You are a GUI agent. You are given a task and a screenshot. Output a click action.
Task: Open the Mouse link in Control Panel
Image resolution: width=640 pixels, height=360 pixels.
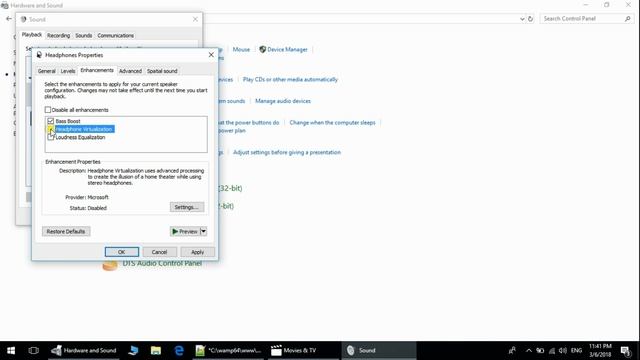pyautogui.click(x=241, y=49)
